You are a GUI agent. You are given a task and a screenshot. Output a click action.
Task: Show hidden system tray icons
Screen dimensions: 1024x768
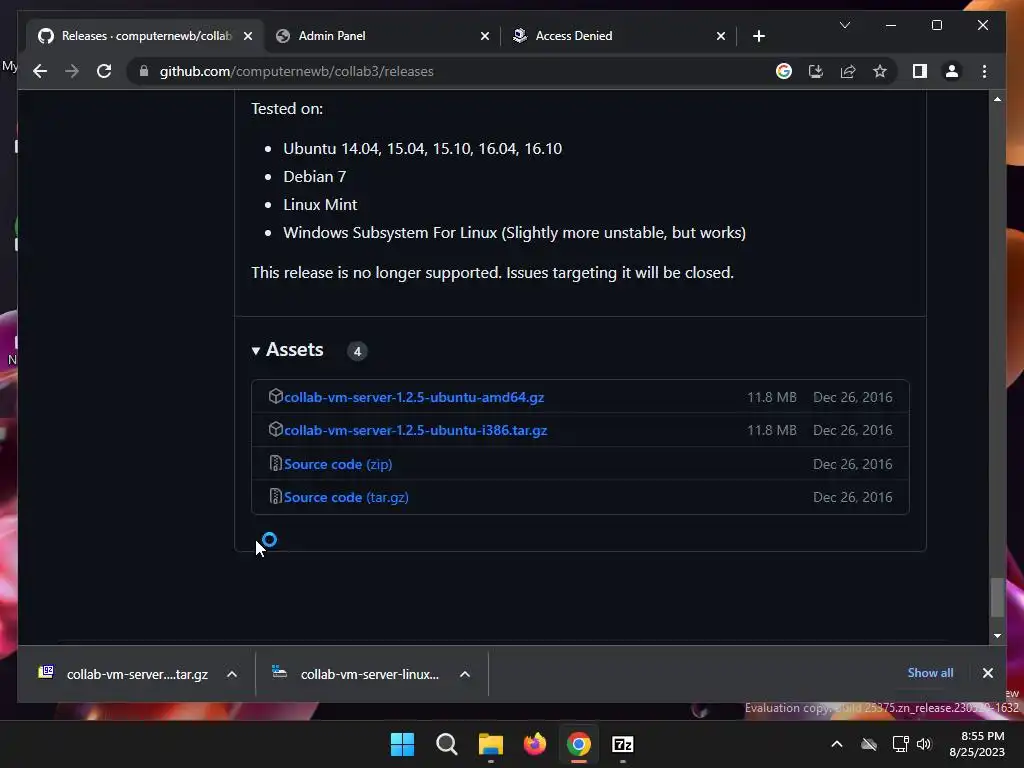coord(837,744)
